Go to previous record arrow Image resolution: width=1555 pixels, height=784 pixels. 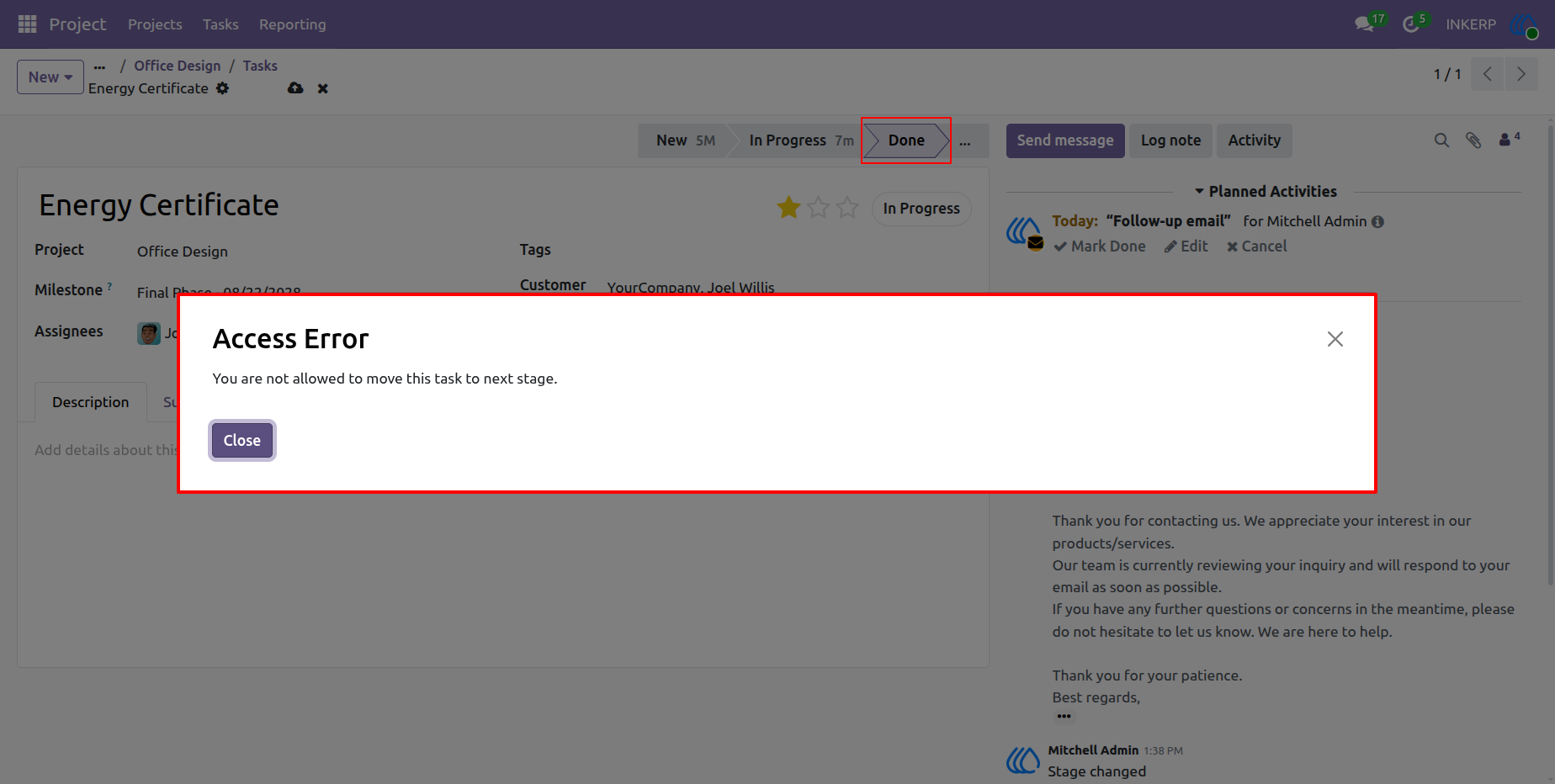click(1488, 74)
